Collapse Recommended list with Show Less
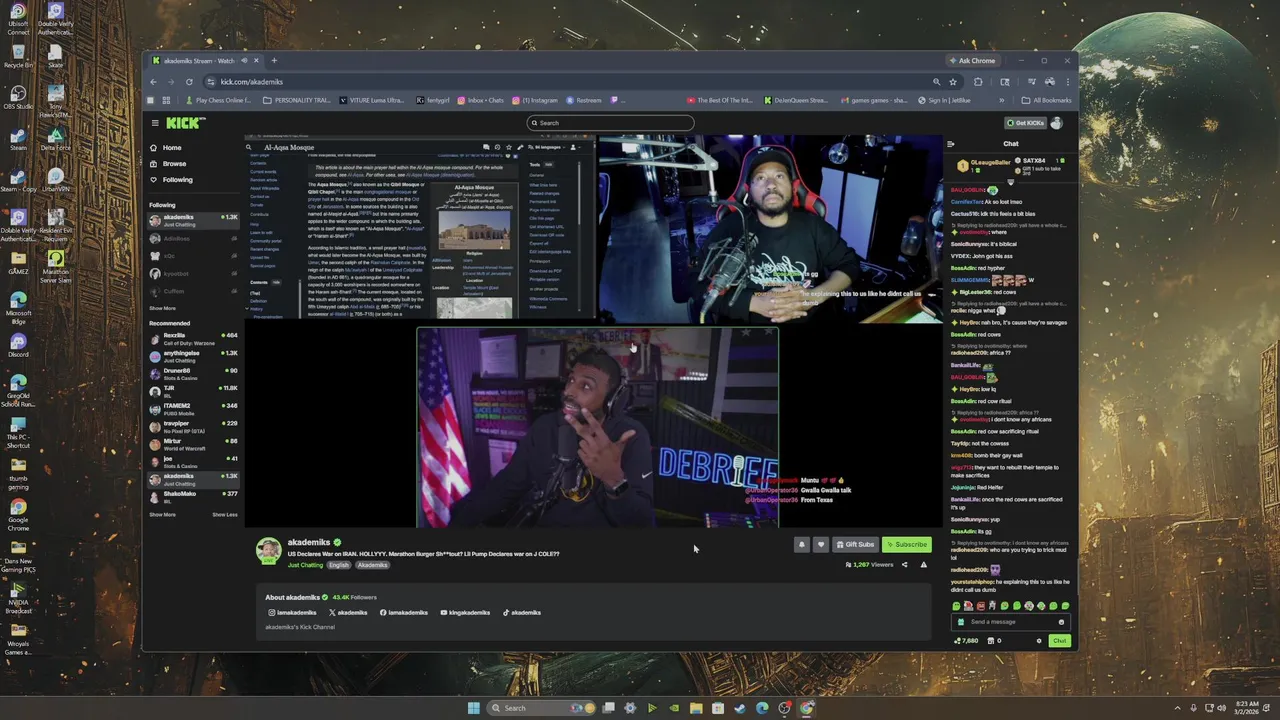This screenshot has width=1280, height=720. [225, 514]
